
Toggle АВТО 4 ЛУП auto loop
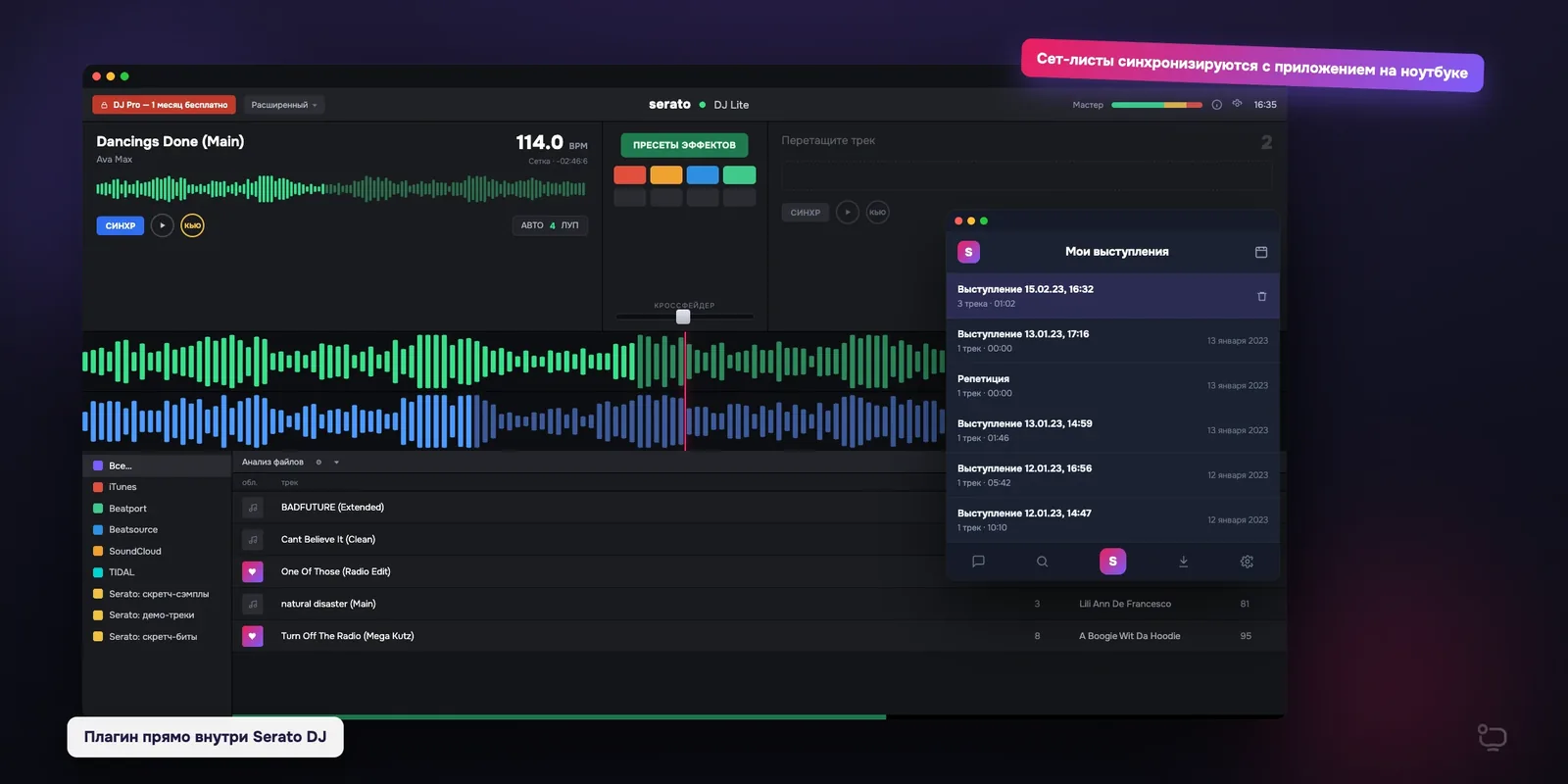[x=550, y=225]
